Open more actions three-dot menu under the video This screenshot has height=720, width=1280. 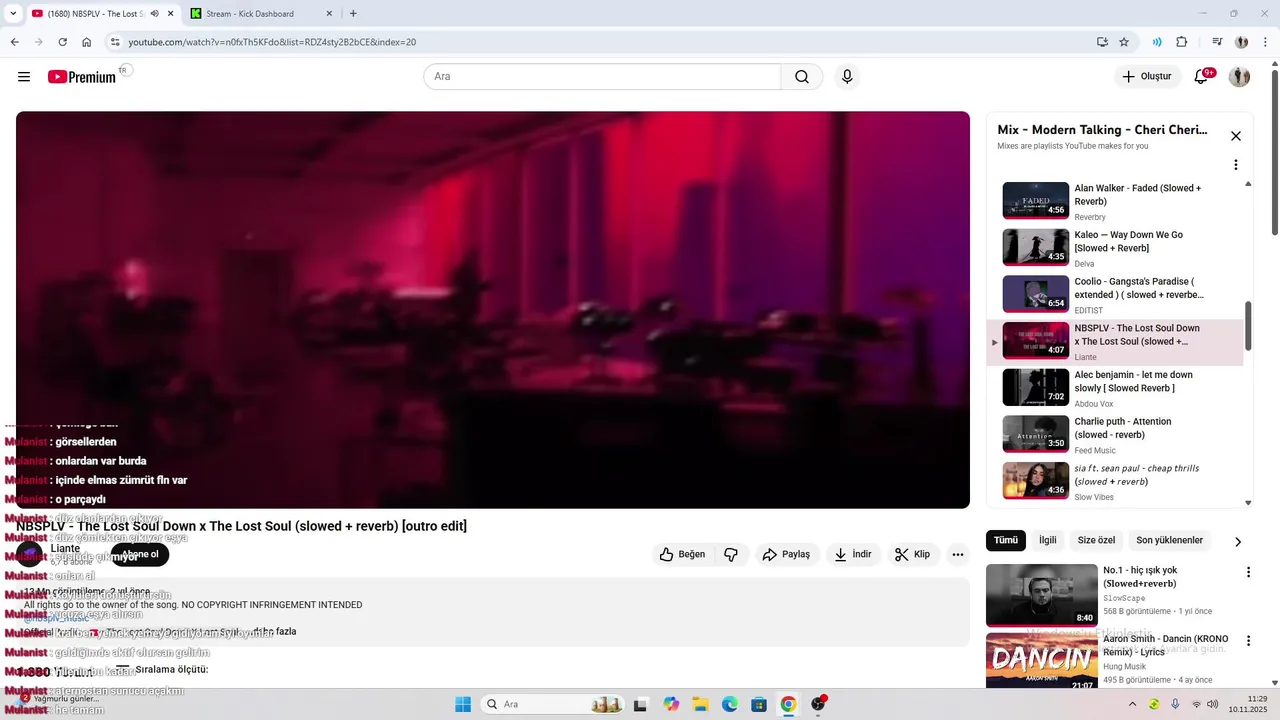[x=958, y=554]
